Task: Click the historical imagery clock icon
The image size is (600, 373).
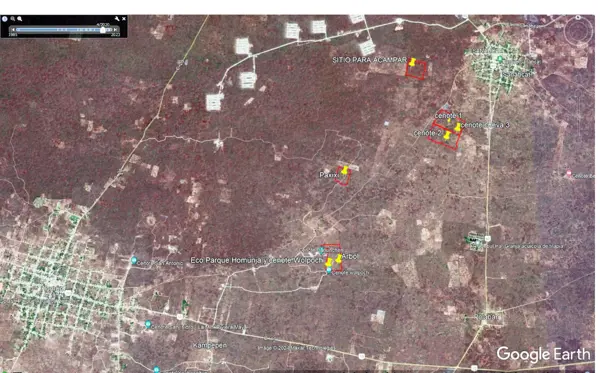Action: [5, 19]
